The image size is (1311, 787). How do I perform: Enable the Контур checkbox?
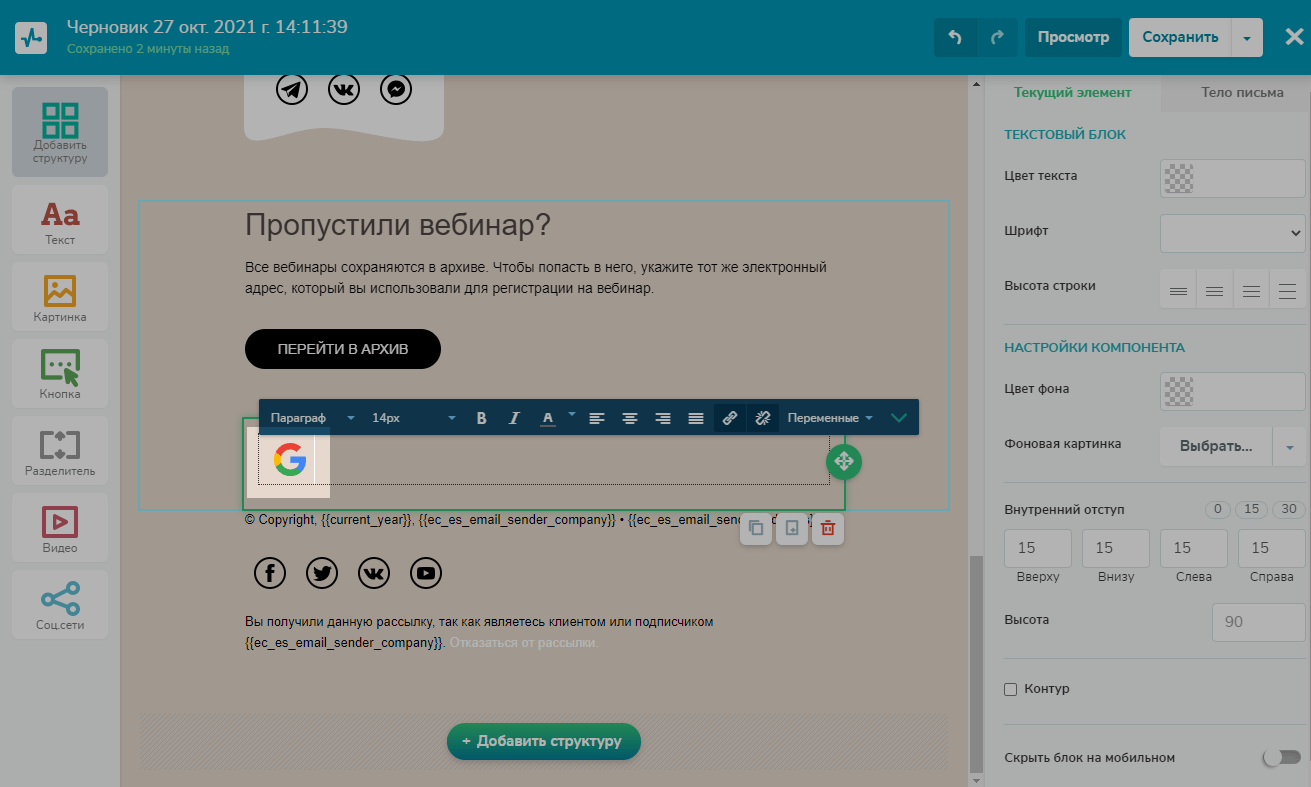coord(1010,689)
